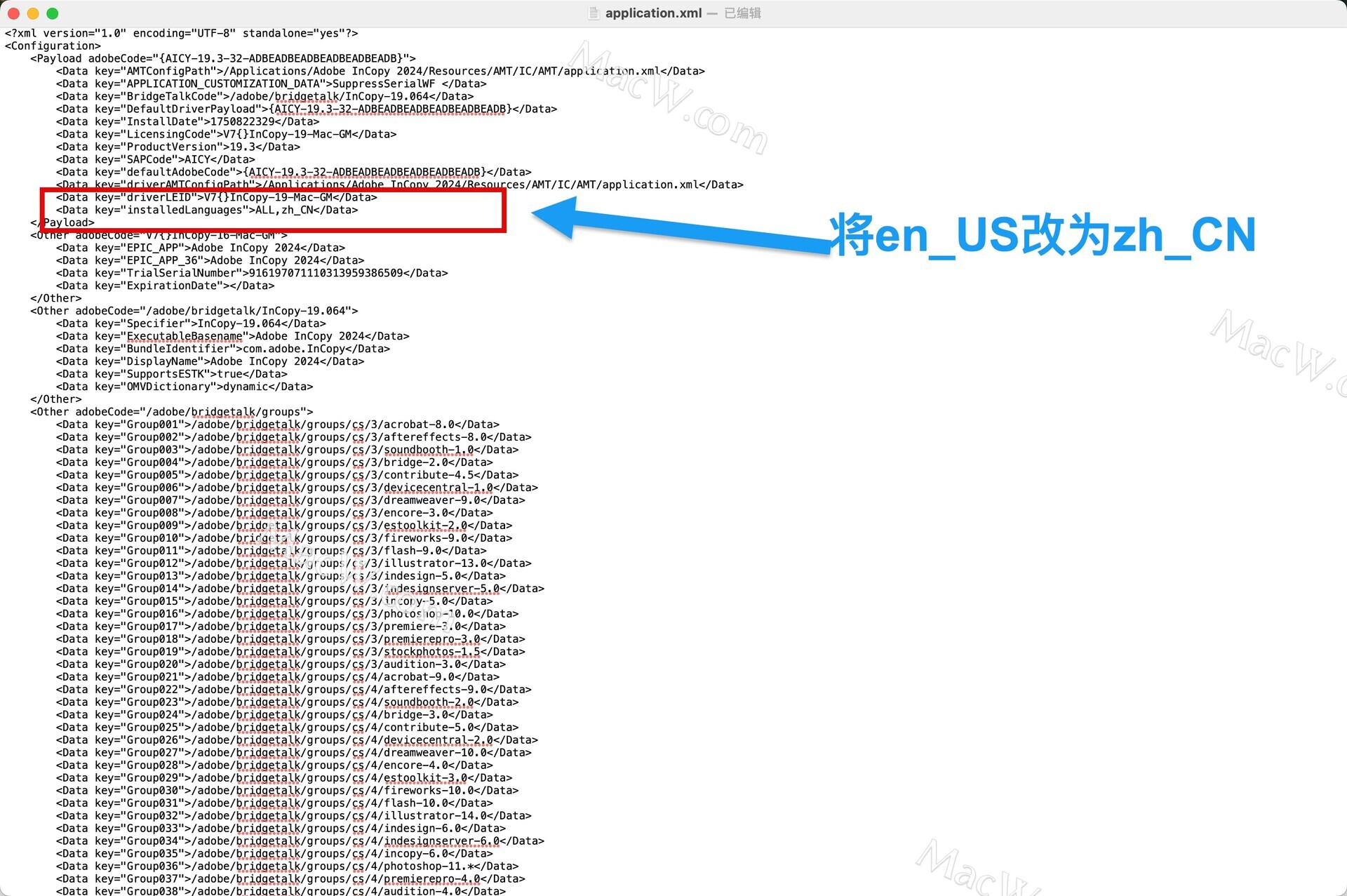Click the defaultAdobeCode data line
The image size is (1347, 896).
(x=294, y=172)
